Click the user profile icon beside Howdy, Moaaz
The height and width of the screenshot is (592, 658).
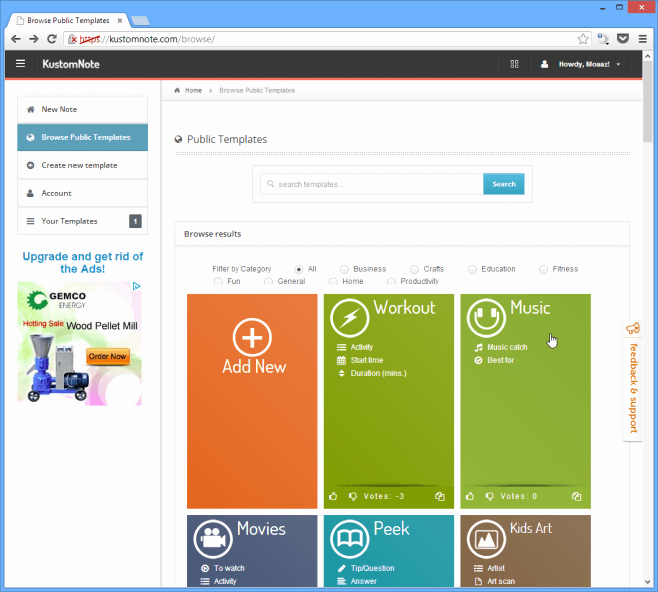[544, 64]
